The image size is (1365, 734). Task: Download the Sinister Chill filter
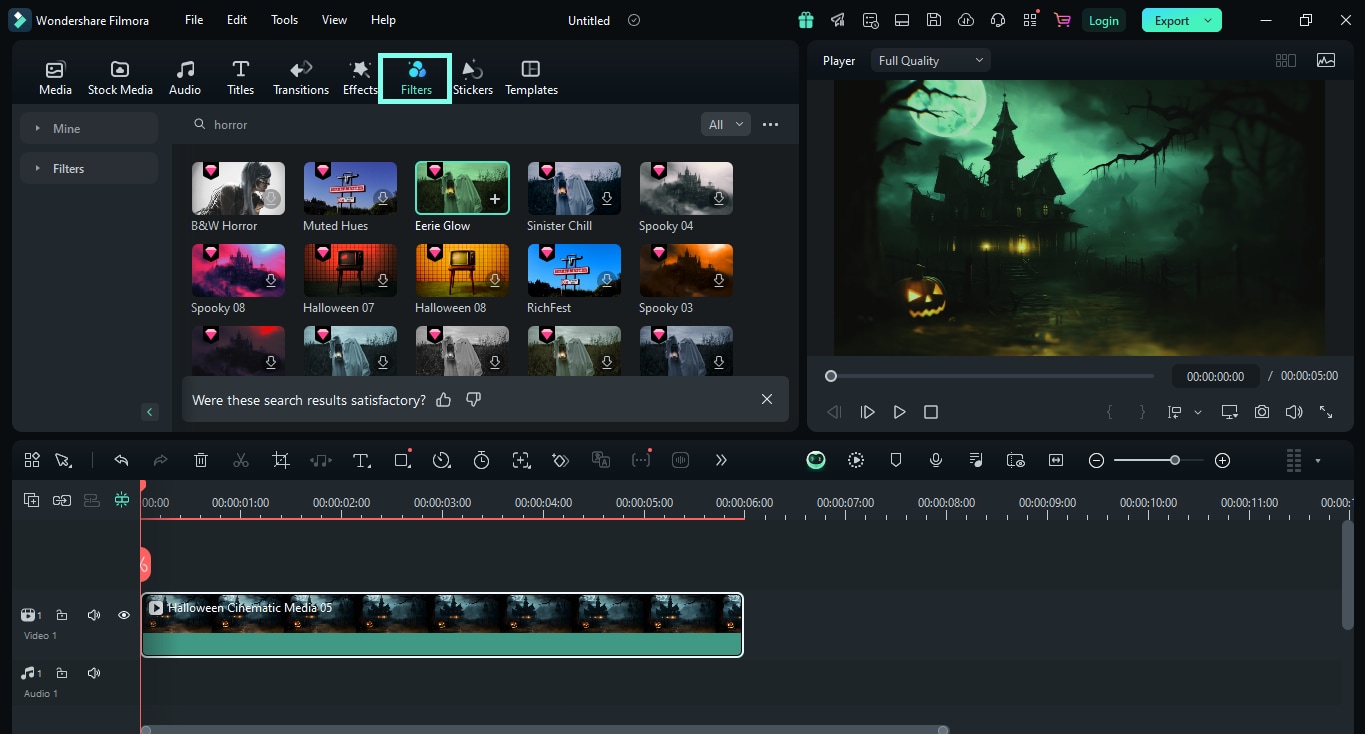pyautogui.click(x=607, y=199)
